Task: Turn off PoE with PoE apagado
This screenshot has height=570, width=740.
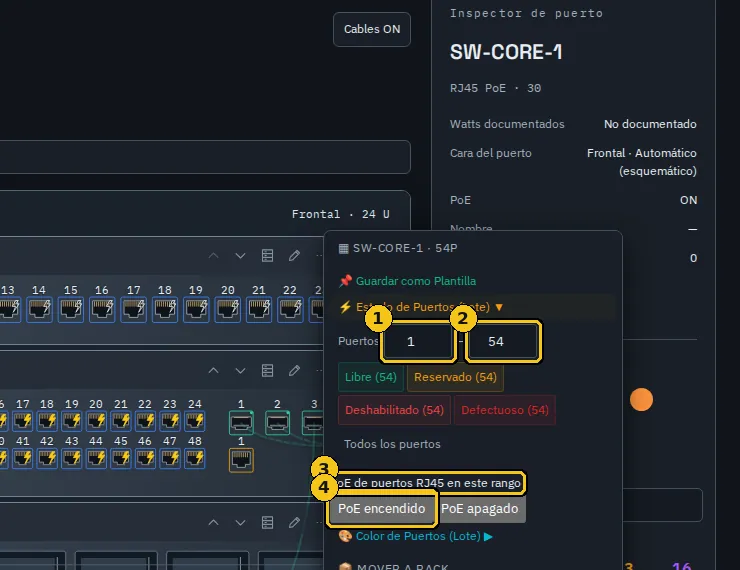Action: pos(480,509)
